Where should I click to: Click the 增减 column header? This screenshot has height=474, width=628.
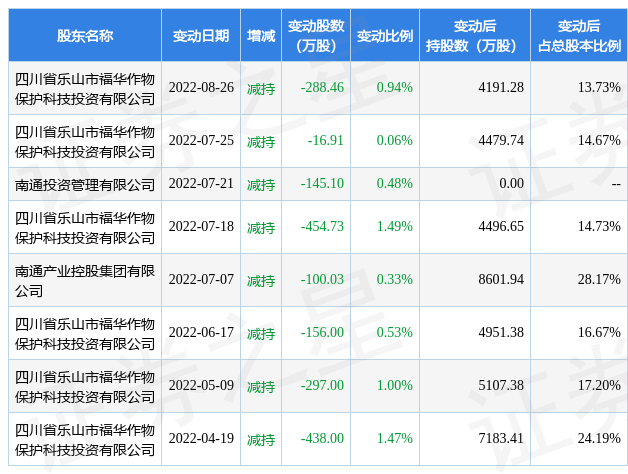(261, 36)
